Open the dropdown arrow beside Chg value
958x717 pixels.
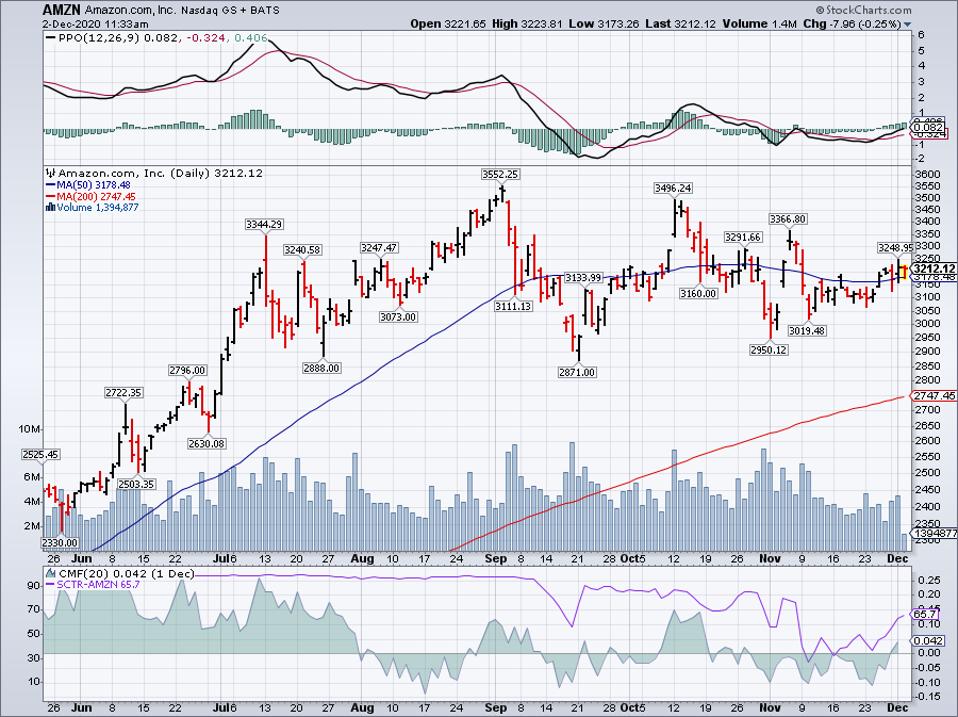pos(907,24)
